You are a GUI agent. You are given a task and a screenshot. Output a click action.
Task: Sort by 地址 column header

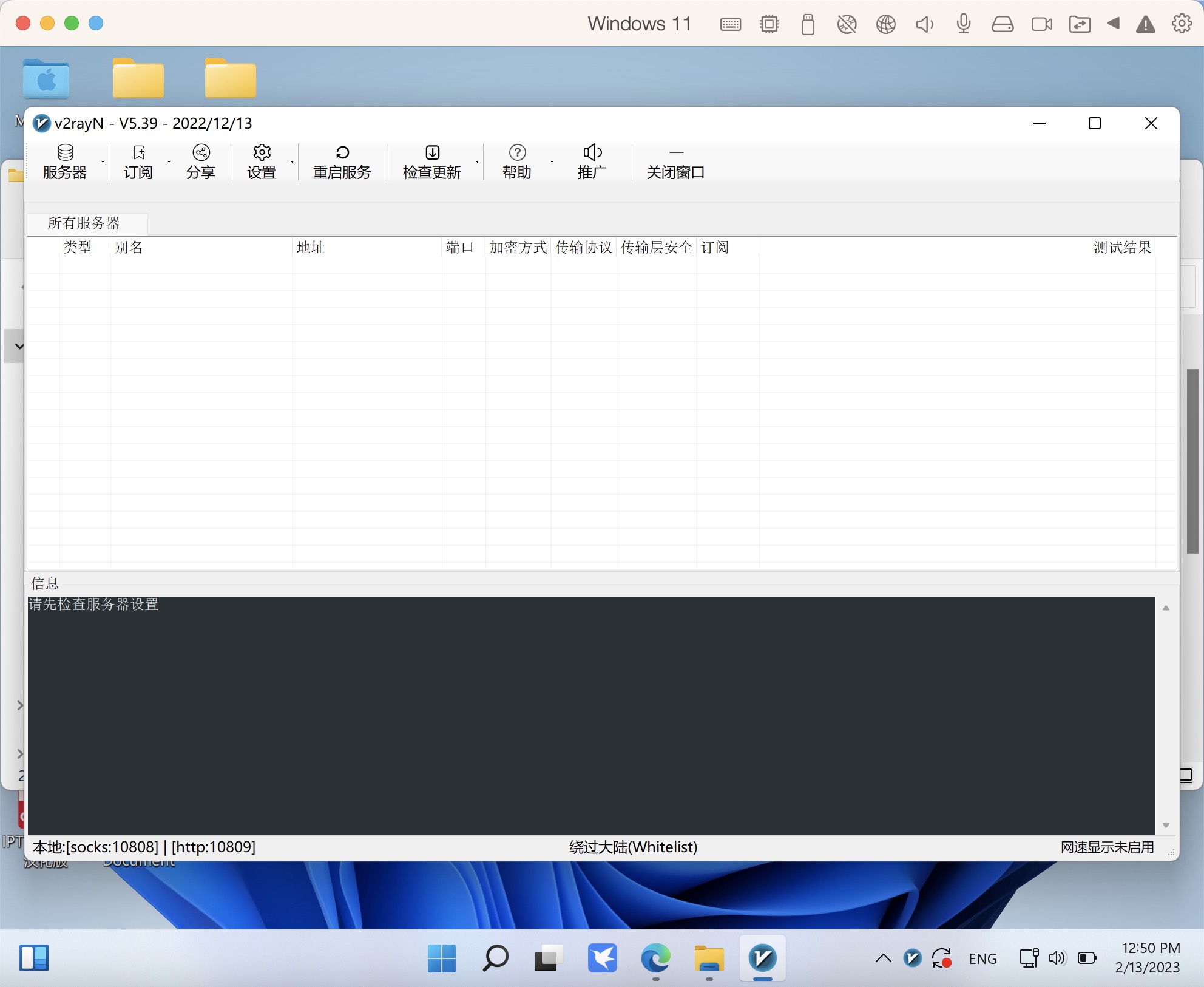(x=311, y=247)
